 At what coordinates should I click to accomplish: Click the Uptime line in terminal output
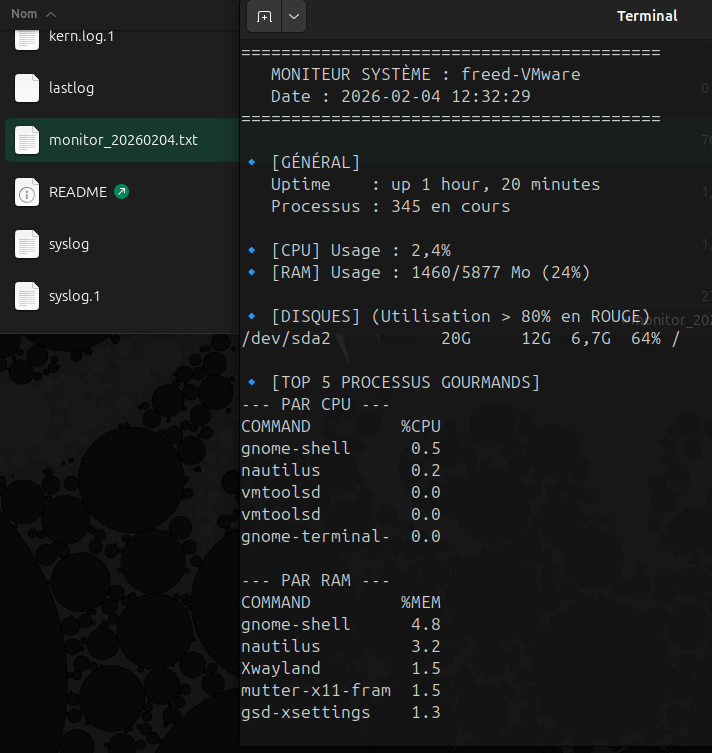click(435, 184)
